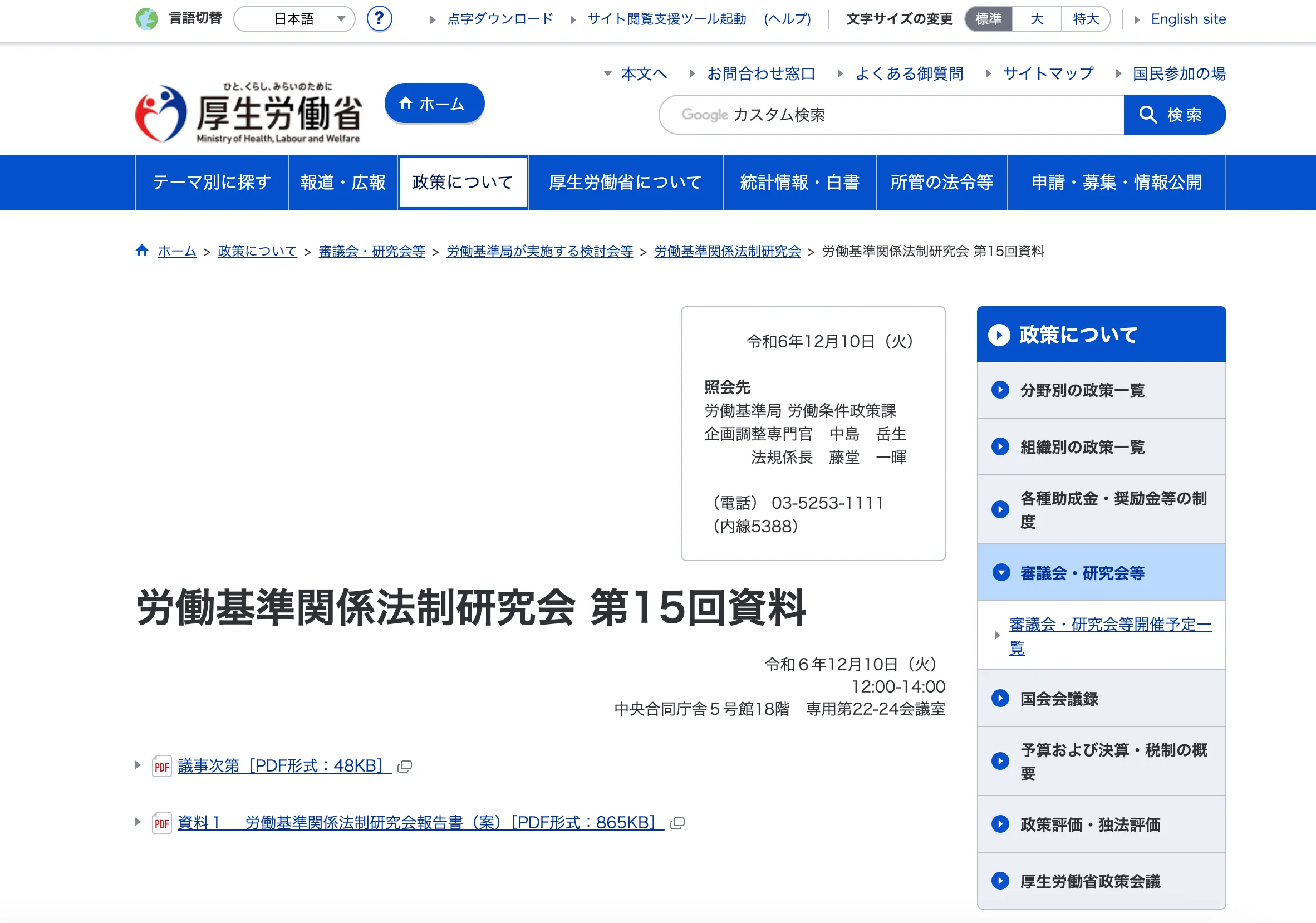
Task: Click the PDF icon next to 資料１
Action: pos(161,823)
